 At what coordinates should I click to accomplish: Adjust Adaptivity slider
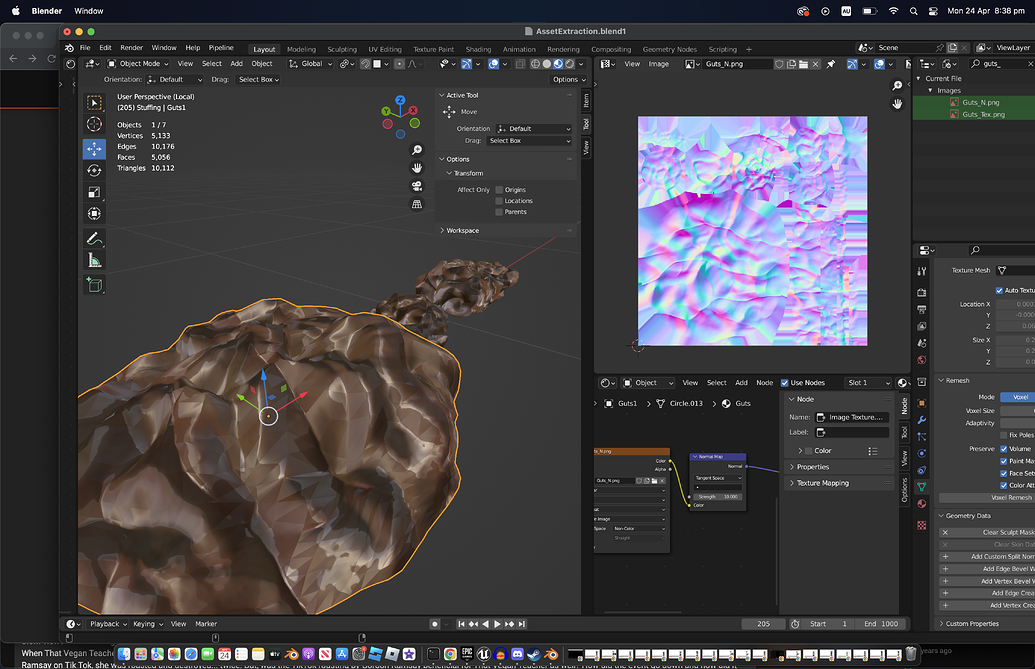(1017, 423)
